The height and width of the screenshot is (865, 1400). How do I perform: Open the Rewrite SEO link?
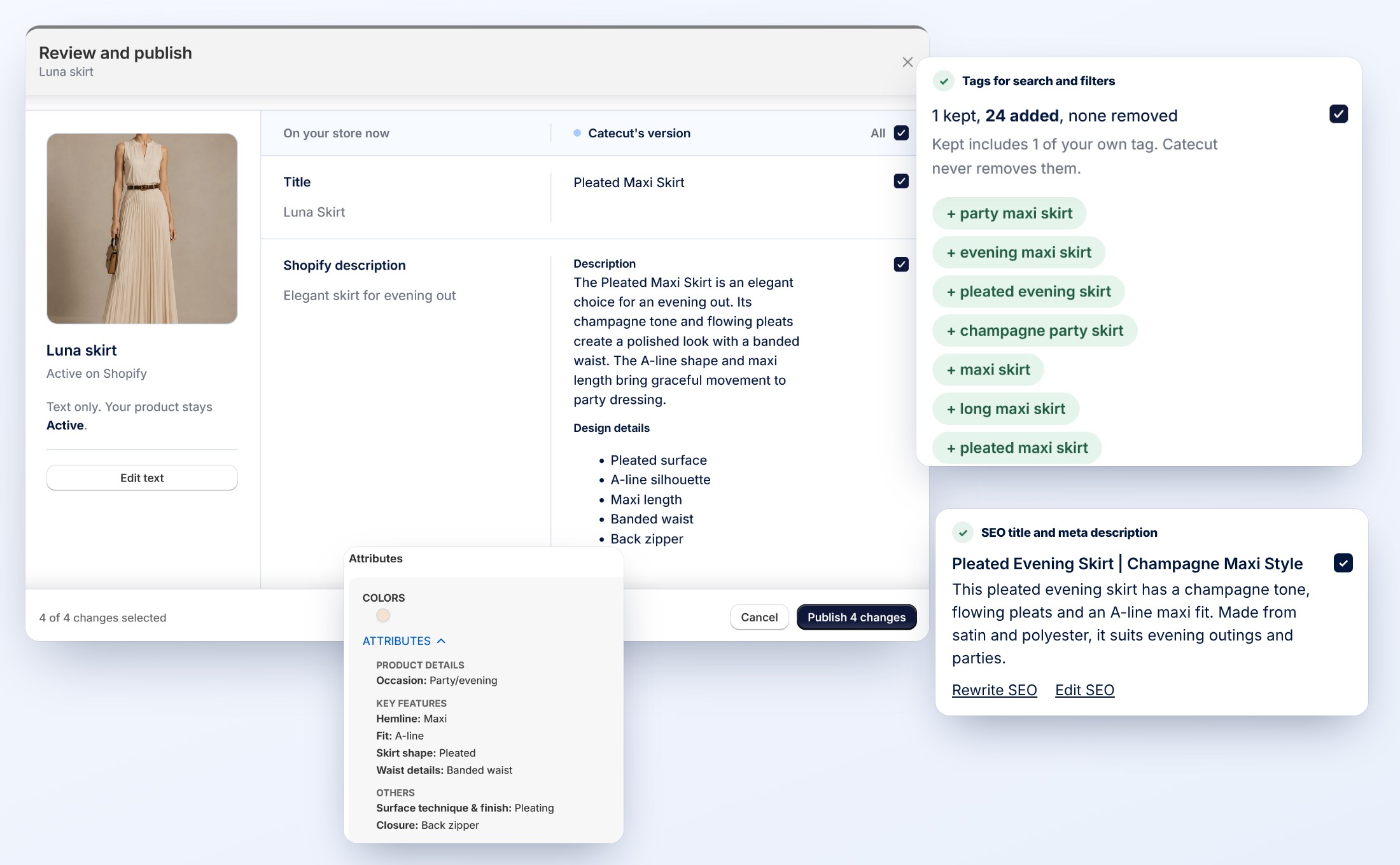point(994,690)
